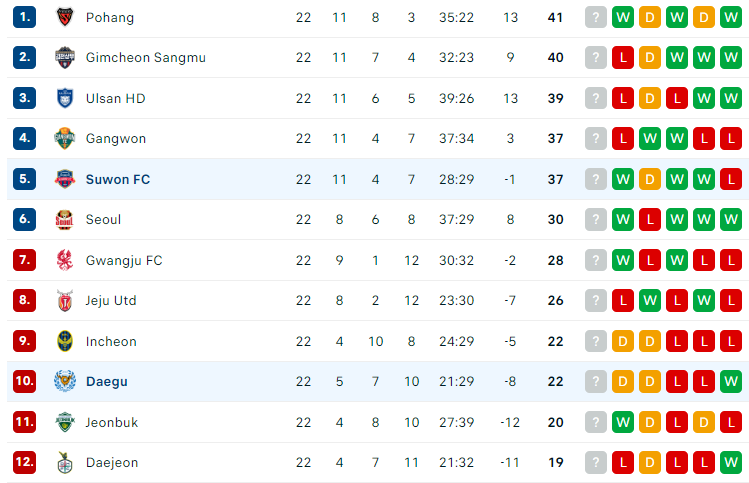
Task: Open the Suwon FC team link
Action: tap(118, 180)
